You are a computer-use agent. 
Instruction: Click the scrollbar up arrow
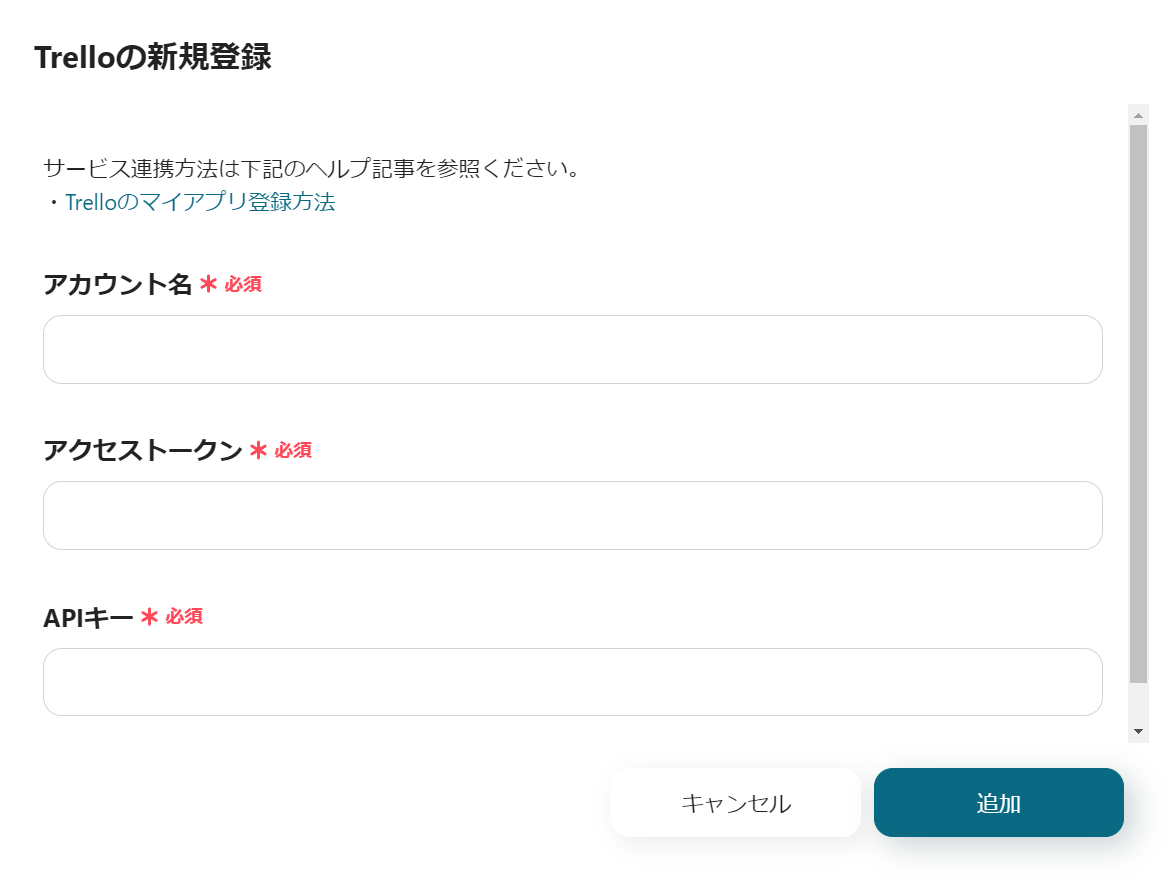click(1138, 115)
